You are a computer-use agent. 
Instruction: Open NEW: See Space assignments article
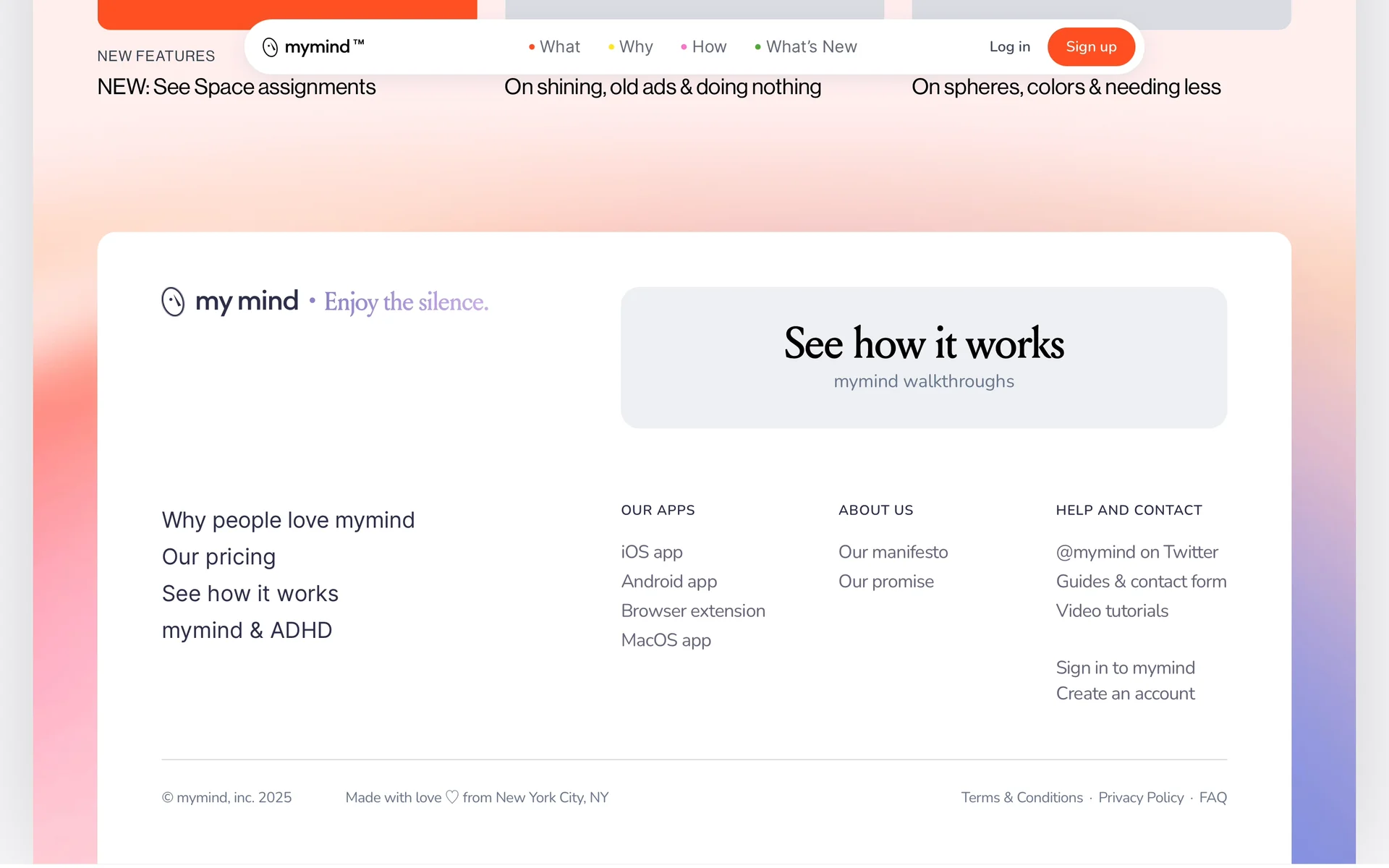[x=237, y=87]
